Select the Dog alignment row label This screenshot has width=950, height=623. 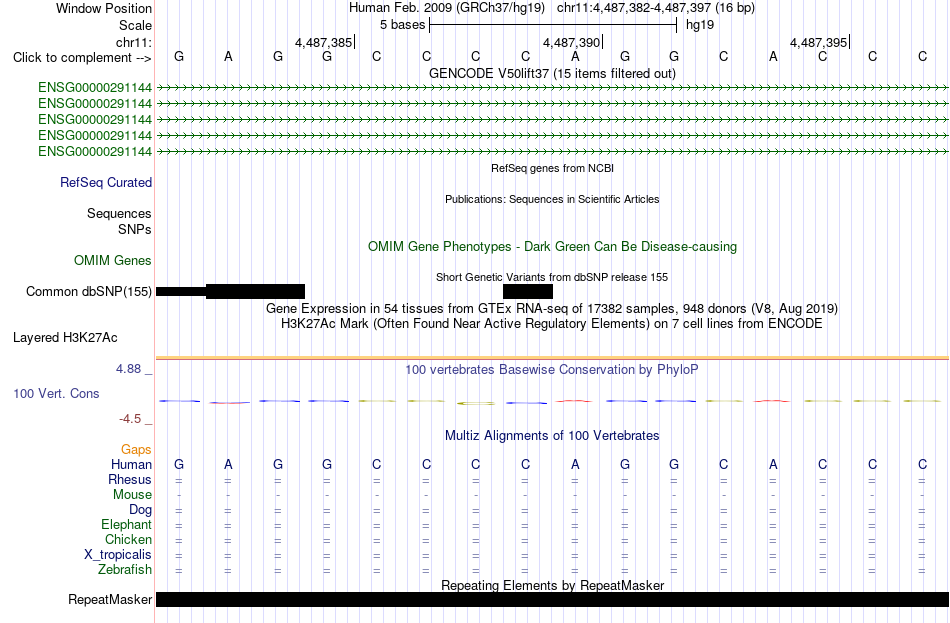[140, 510]
